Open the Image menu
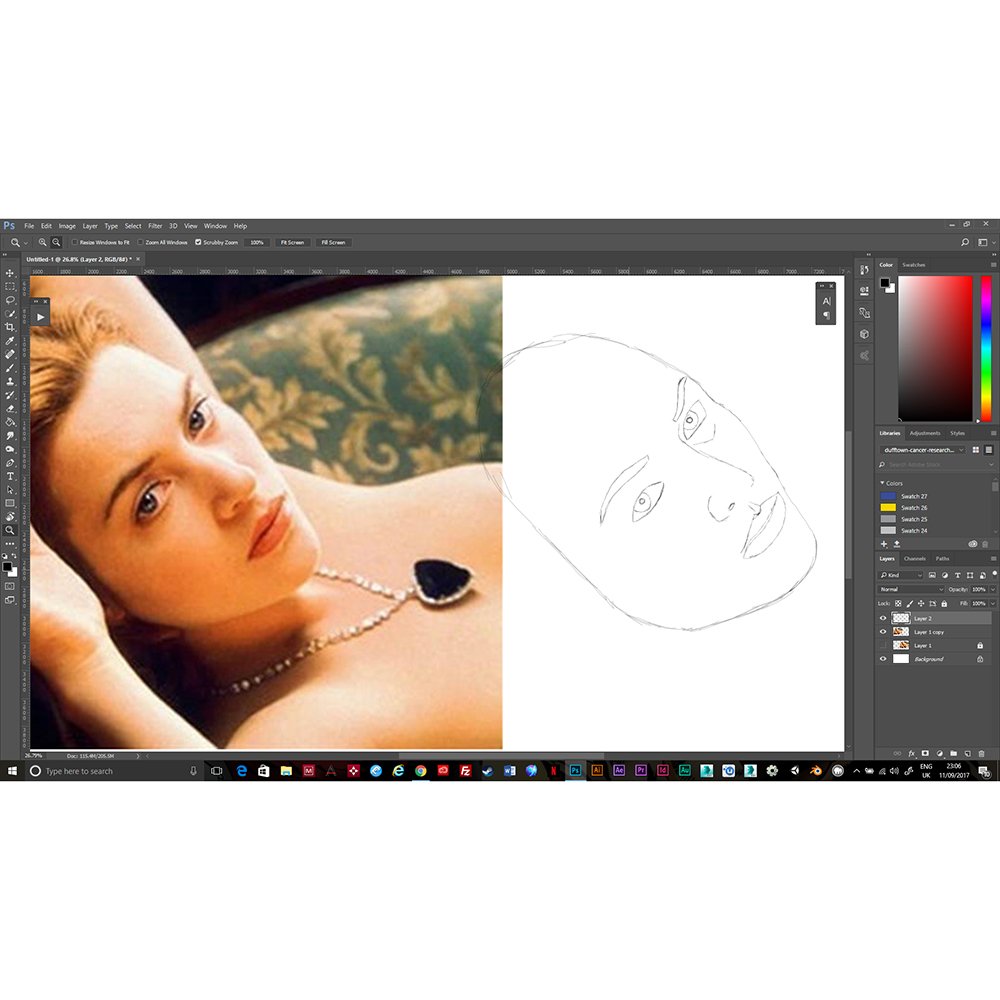The image size is (1000, 1000). tap(67, 226)
